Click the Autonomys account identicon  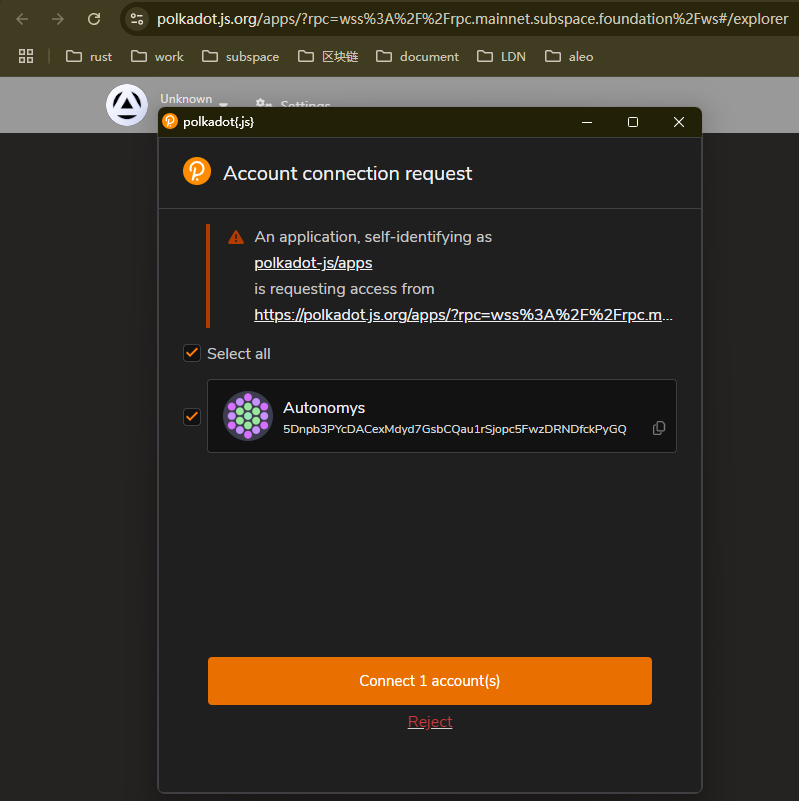point(247,416)
